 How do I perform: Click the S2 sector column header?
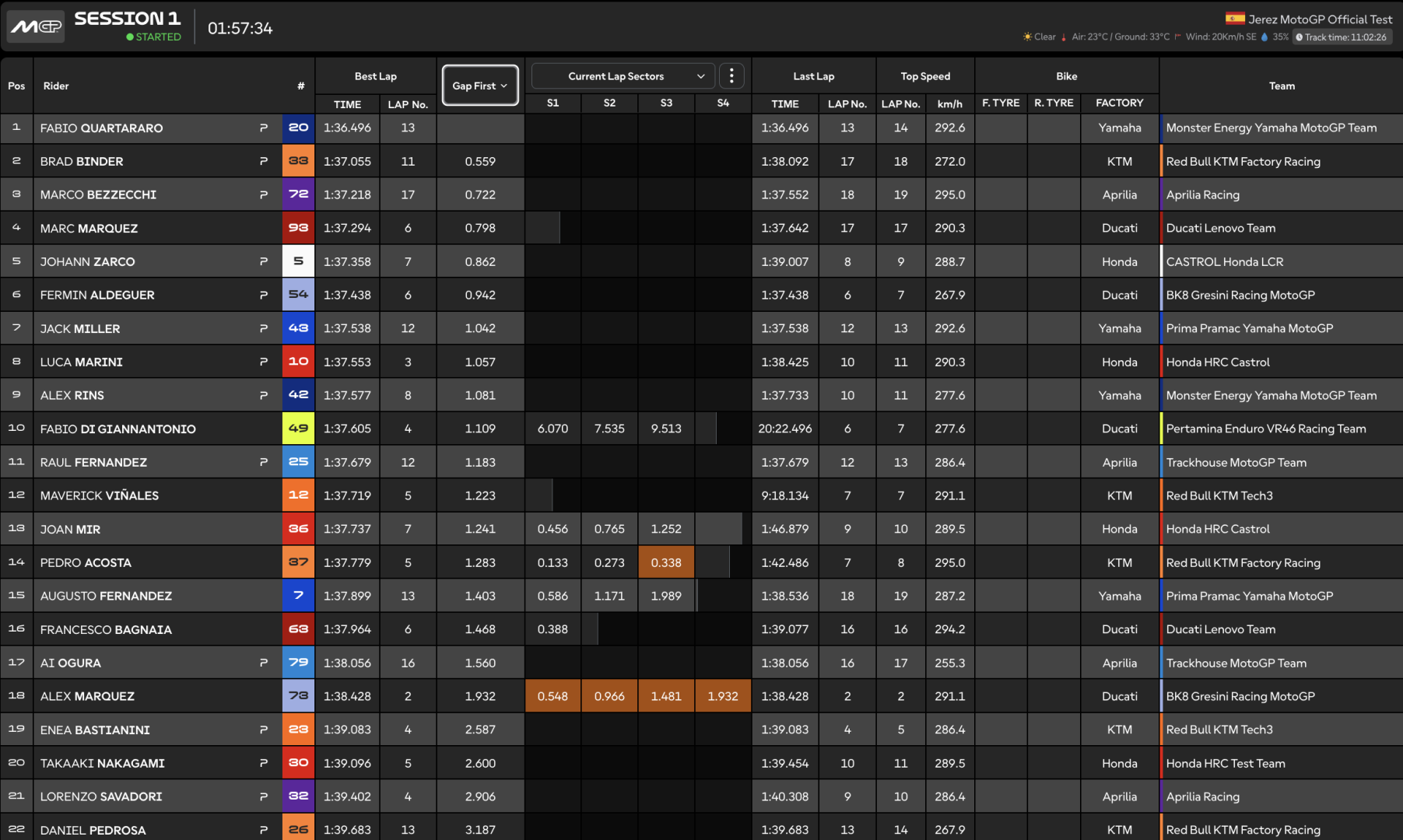[609, 103]
